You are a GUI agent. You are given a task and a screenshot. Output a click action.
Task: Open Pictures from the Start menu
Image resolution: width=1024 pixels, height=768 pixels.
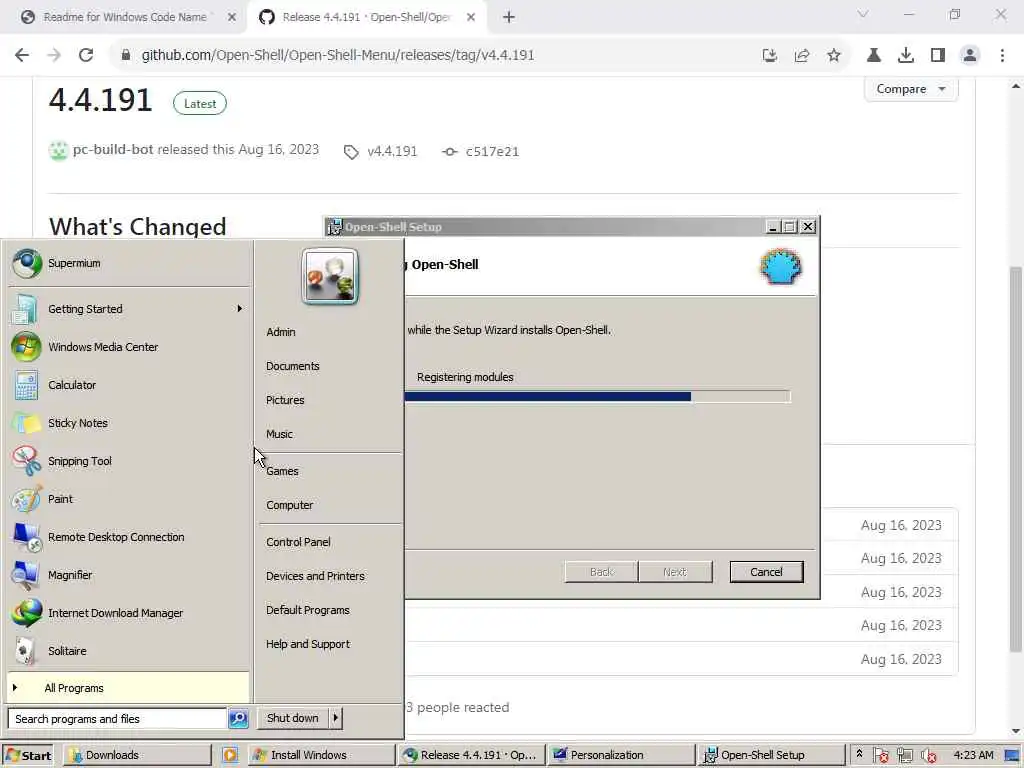coord(285,400)
